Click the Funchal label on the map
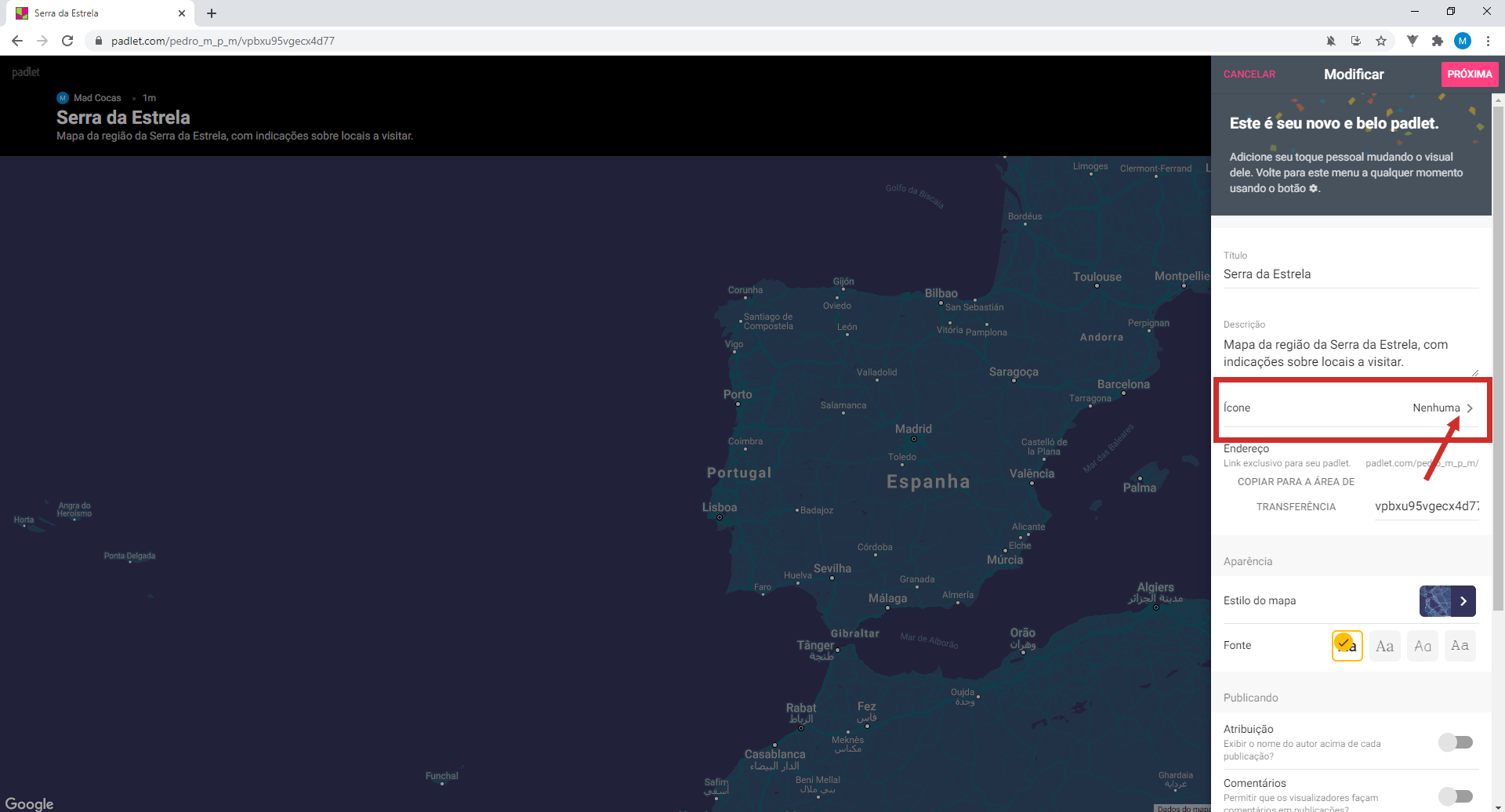 (x=442, y=776)
